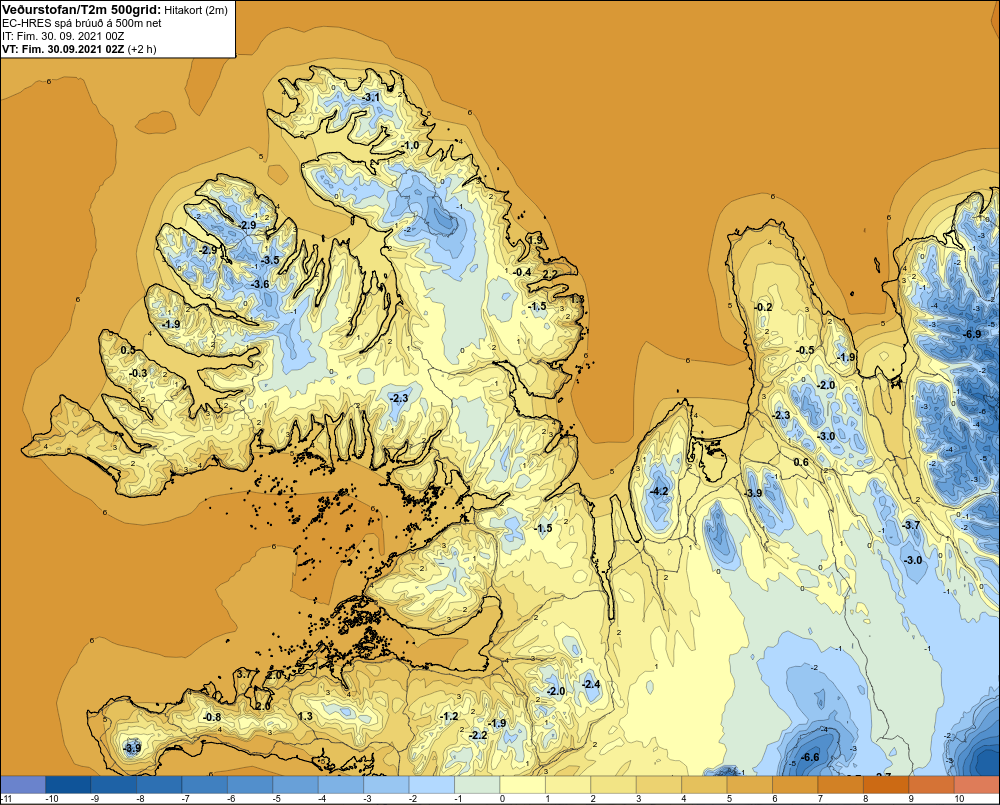Click the '-0.2' temperature value on the map

[x=763, y=307]
